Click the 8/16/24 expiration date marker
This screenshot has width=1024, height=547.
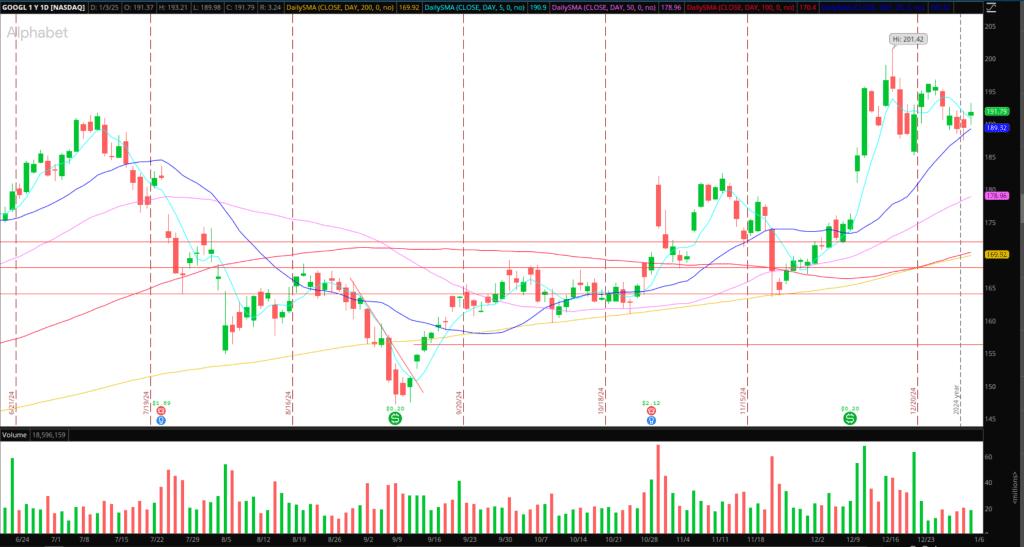click(x=288, y=402)
